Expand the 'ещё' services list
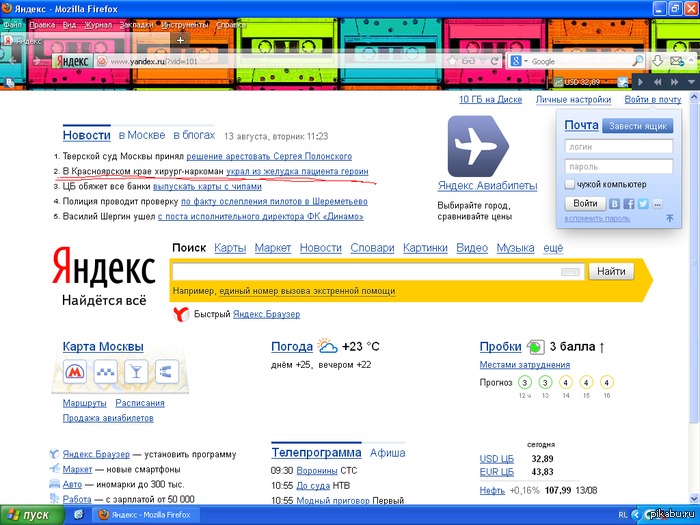This screenshot has height=525, width=700. [x=553, y=248]
